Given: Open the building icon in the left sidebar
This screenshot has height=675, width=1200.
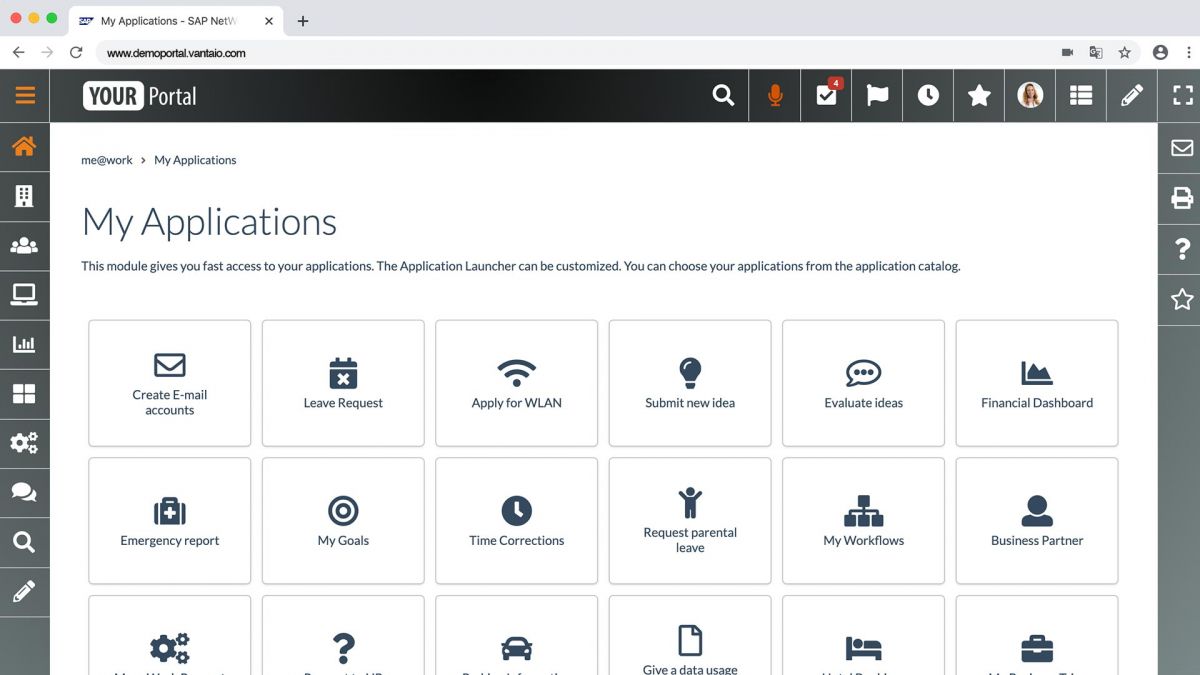Looking at the screenshot, I should pyautogui.click(x=24, y=196).
